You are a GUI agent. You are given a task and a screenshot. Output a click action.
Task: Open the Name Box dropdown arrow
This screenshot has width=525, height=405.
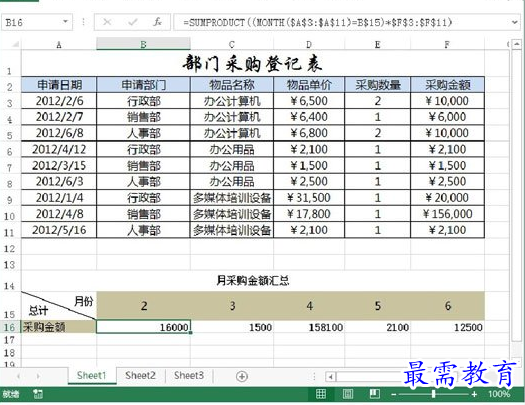point(65,22)
